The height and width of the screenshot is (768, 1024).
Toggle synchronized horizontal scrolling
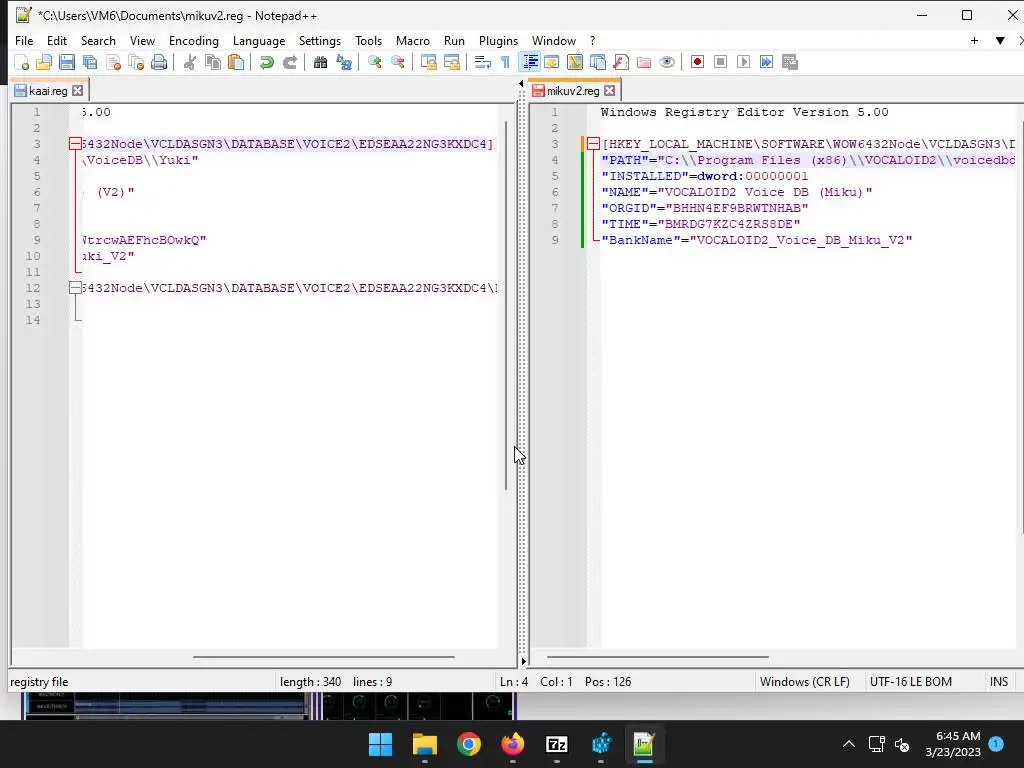(x=451, y=62)
